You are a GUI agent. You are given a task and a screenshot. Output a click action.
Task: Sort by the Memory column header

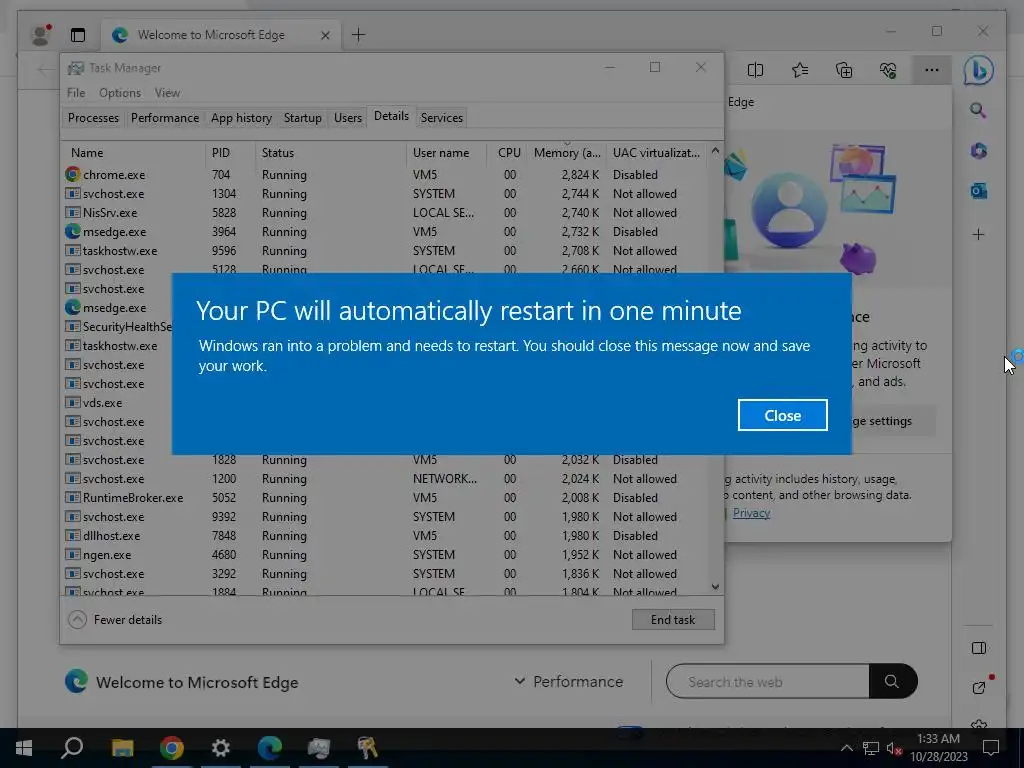pyautogui.click(x=566, y=153)
